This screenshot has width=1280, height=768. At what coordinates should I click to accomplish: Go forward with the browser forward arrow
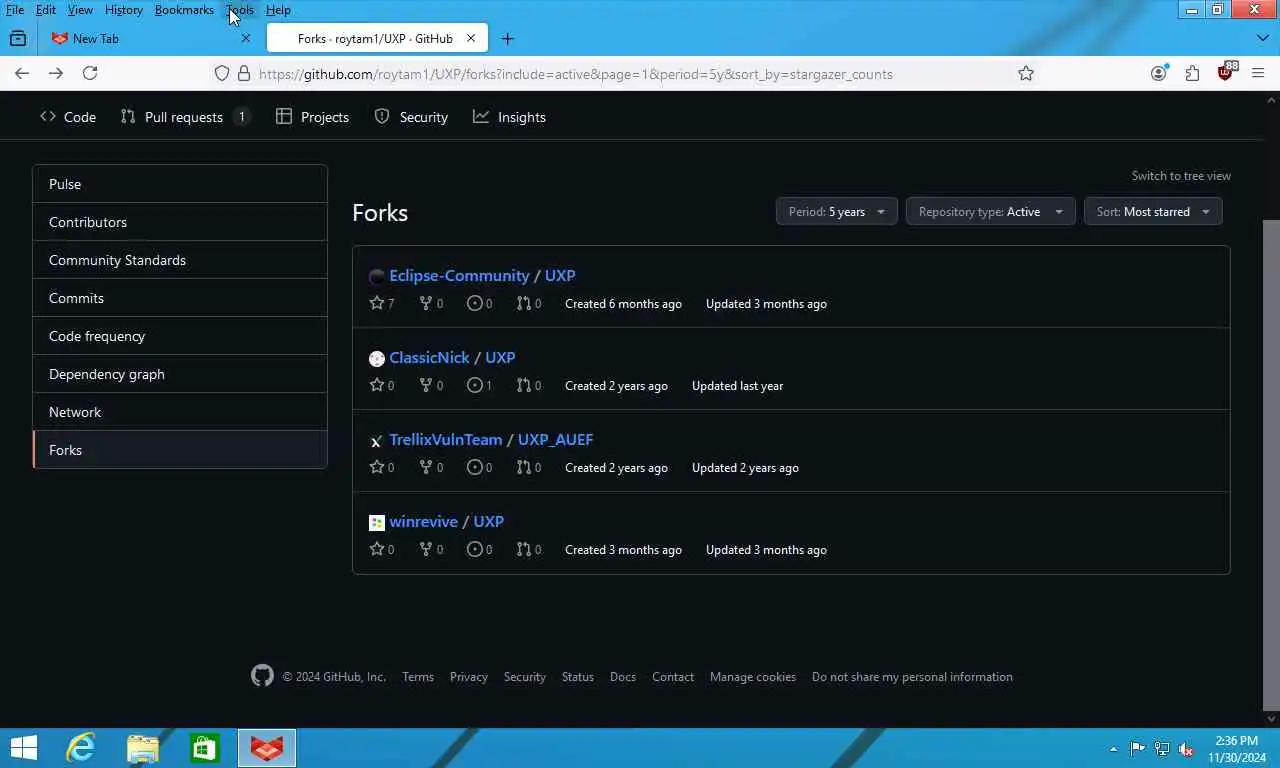(x=56, y=73)
